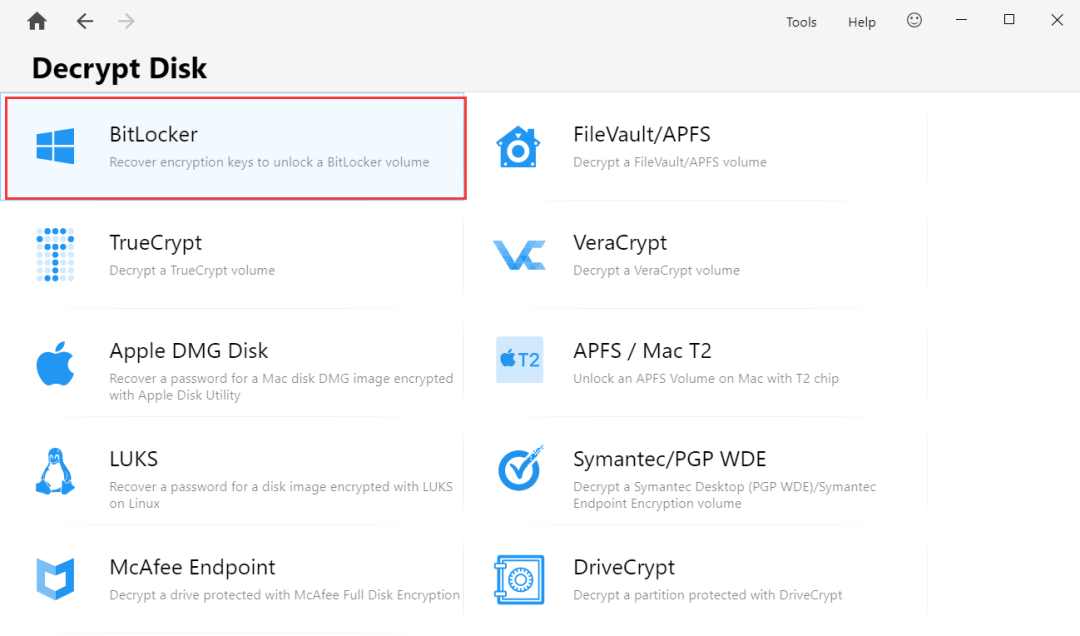Close the application window
Screen dimensions: 1080x636
(1057, 20)
